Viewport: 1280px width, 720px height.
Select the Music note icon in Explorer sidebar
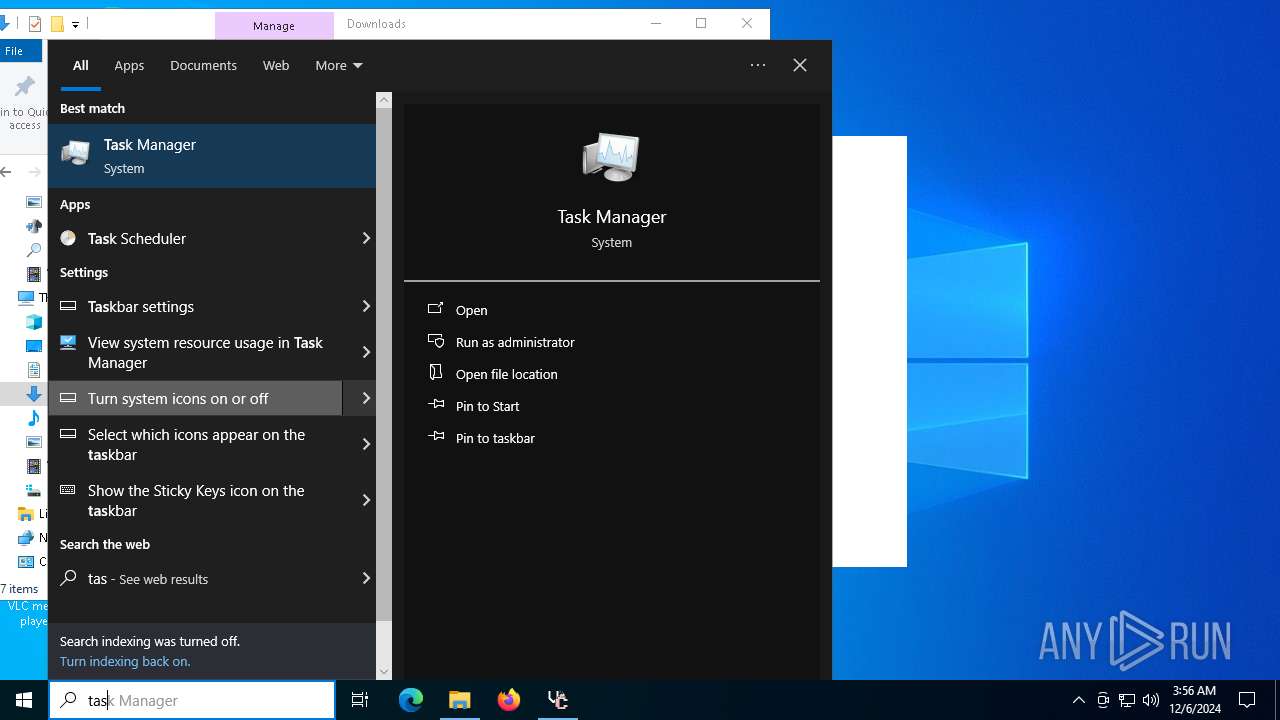click(x=34, y=418)
